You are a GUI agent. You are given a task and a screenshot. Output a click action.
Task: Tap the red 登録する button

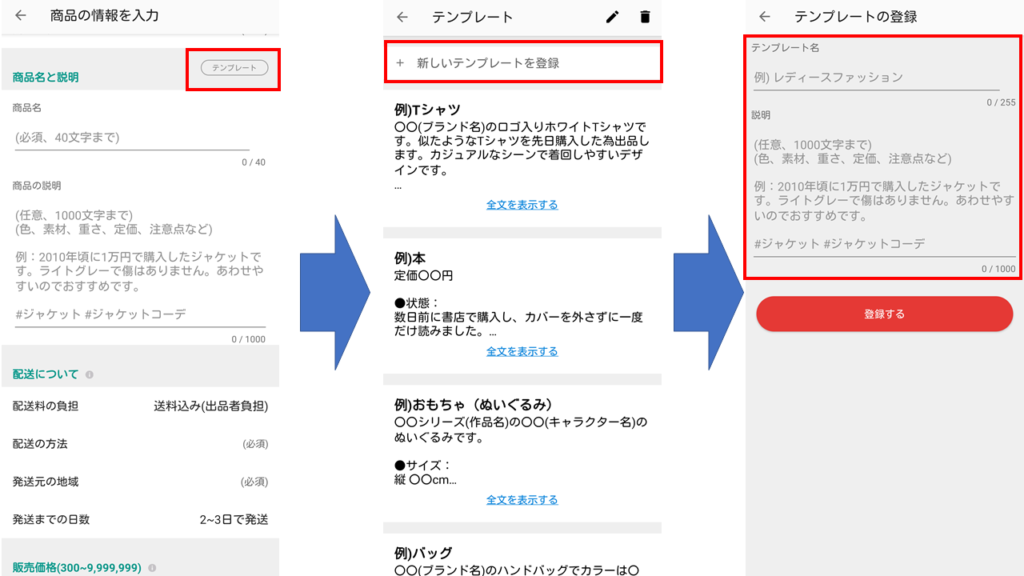[x=884, y=314]
